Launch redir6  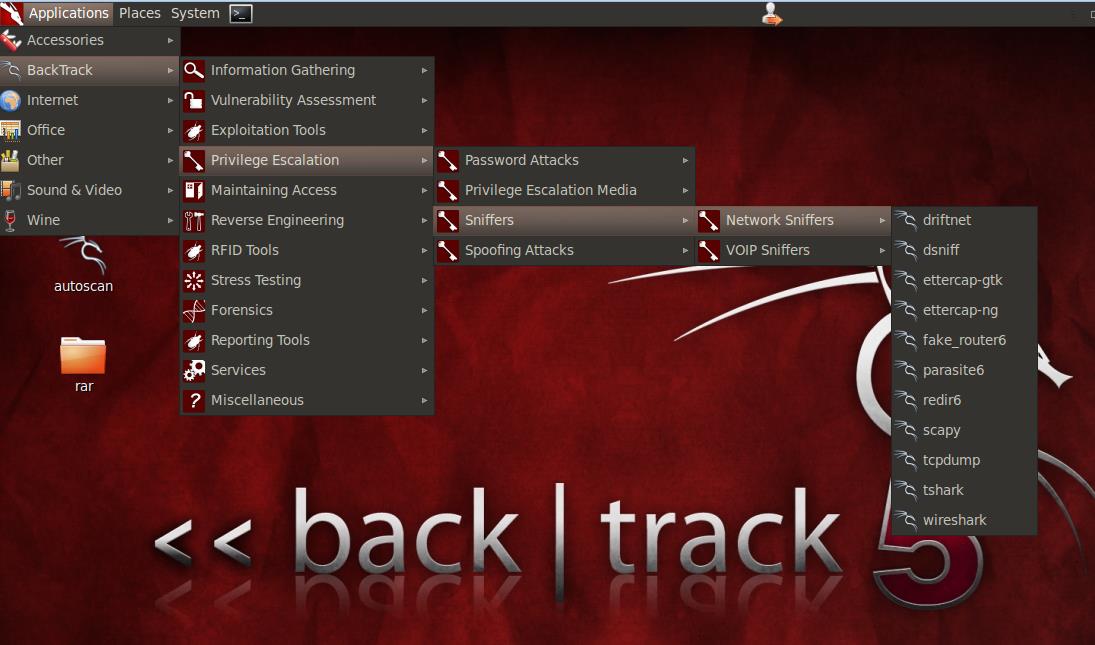click(x=964, y=401)
